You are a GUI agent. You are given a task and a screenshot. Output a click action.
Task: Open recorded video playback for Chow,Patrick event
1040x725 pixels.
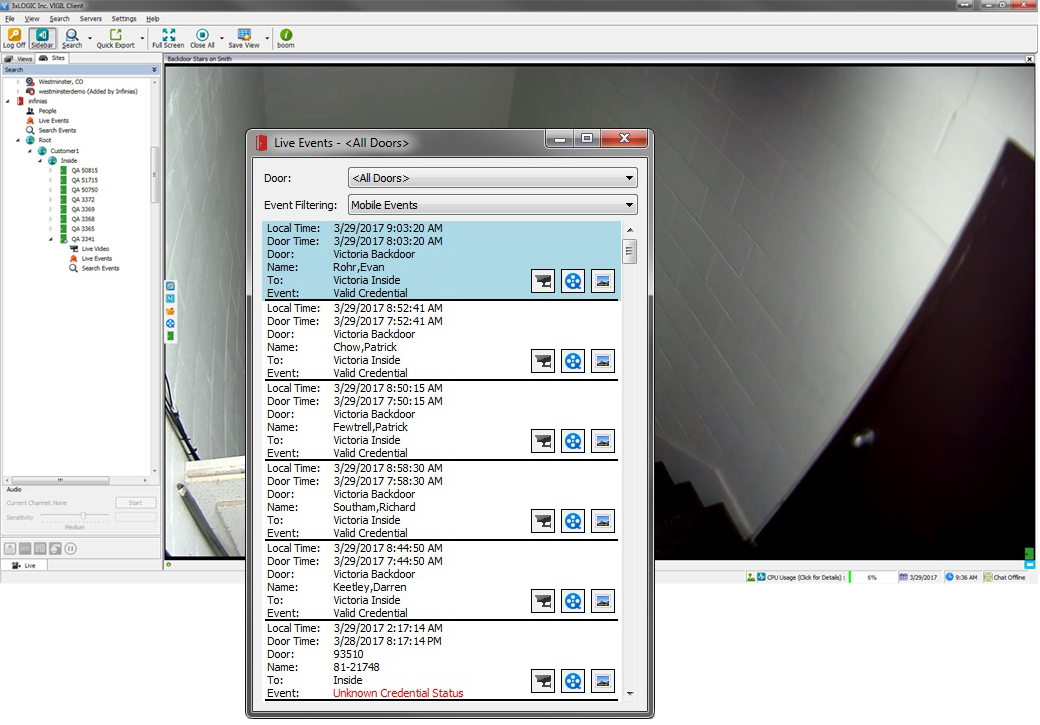pos(573,361)
